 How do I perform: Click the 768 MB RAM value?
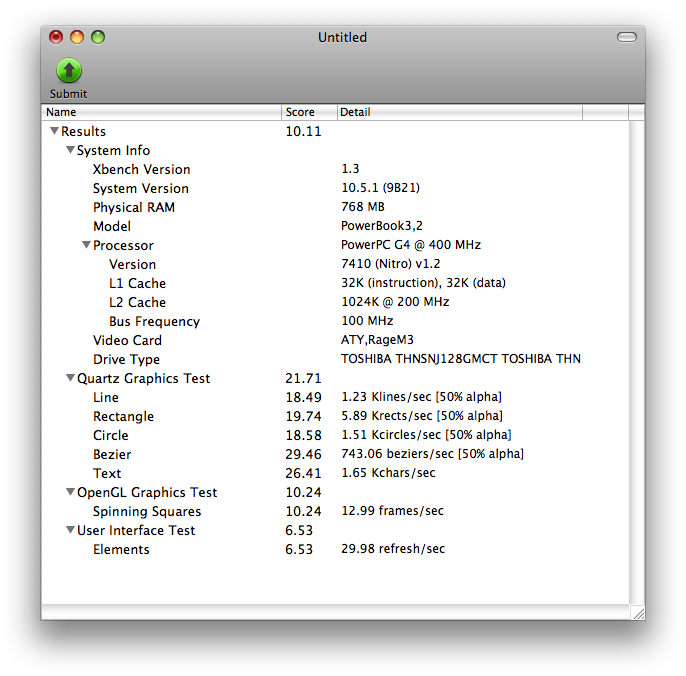coord(363,207)
